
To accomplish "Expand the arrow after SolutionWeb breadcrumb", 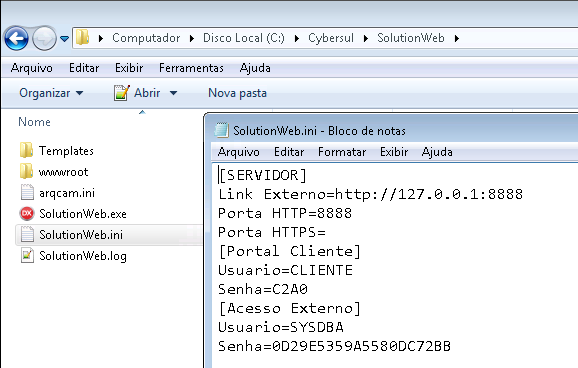I will click(457, 38).
